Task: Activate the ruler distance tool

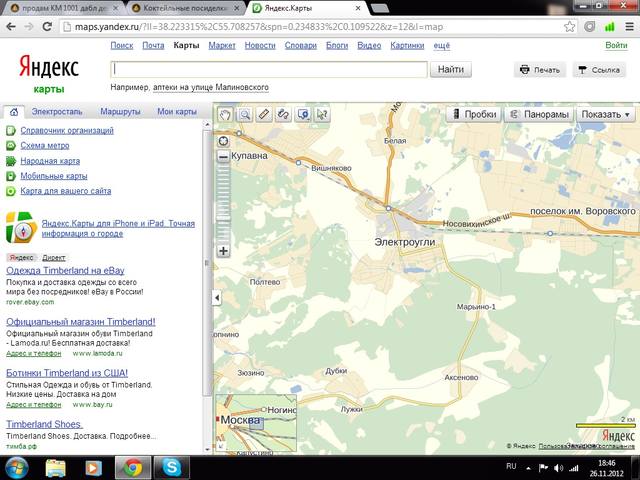Action: click(x=264, y=115)
